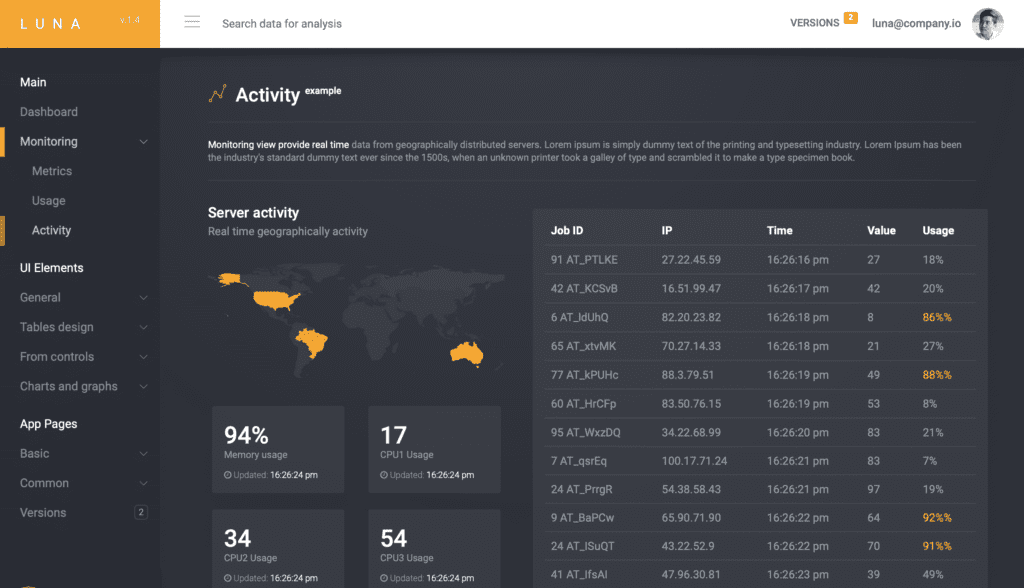
Task: Open General menu in sidebar
Action: 40,297
